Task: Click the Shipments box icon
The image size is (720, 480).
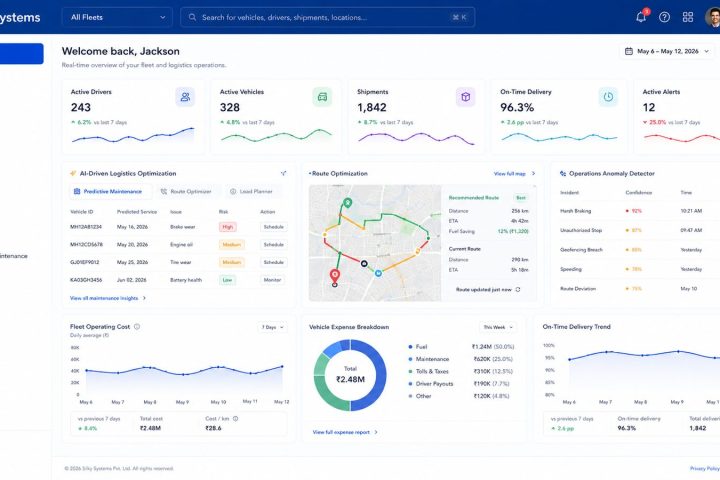Action: click(x=465, y=97)
